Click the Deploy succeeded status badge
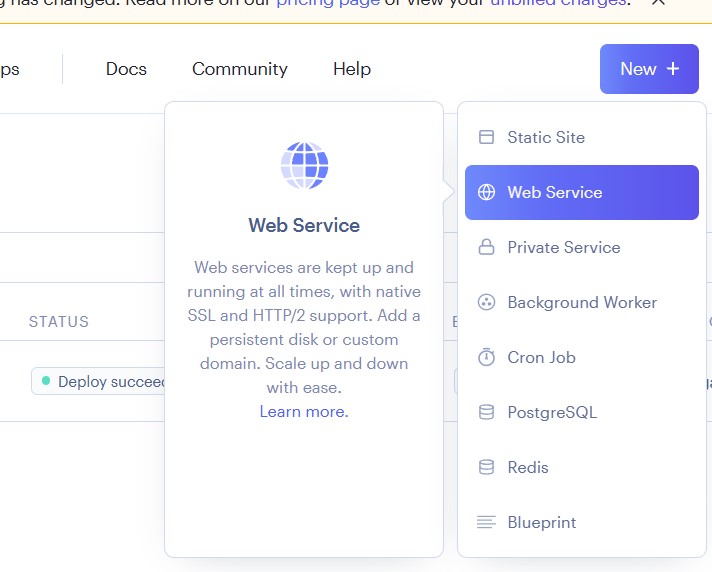Image resolution: width=712 pixels, height=572 pixels. click(x=100, y=382)
